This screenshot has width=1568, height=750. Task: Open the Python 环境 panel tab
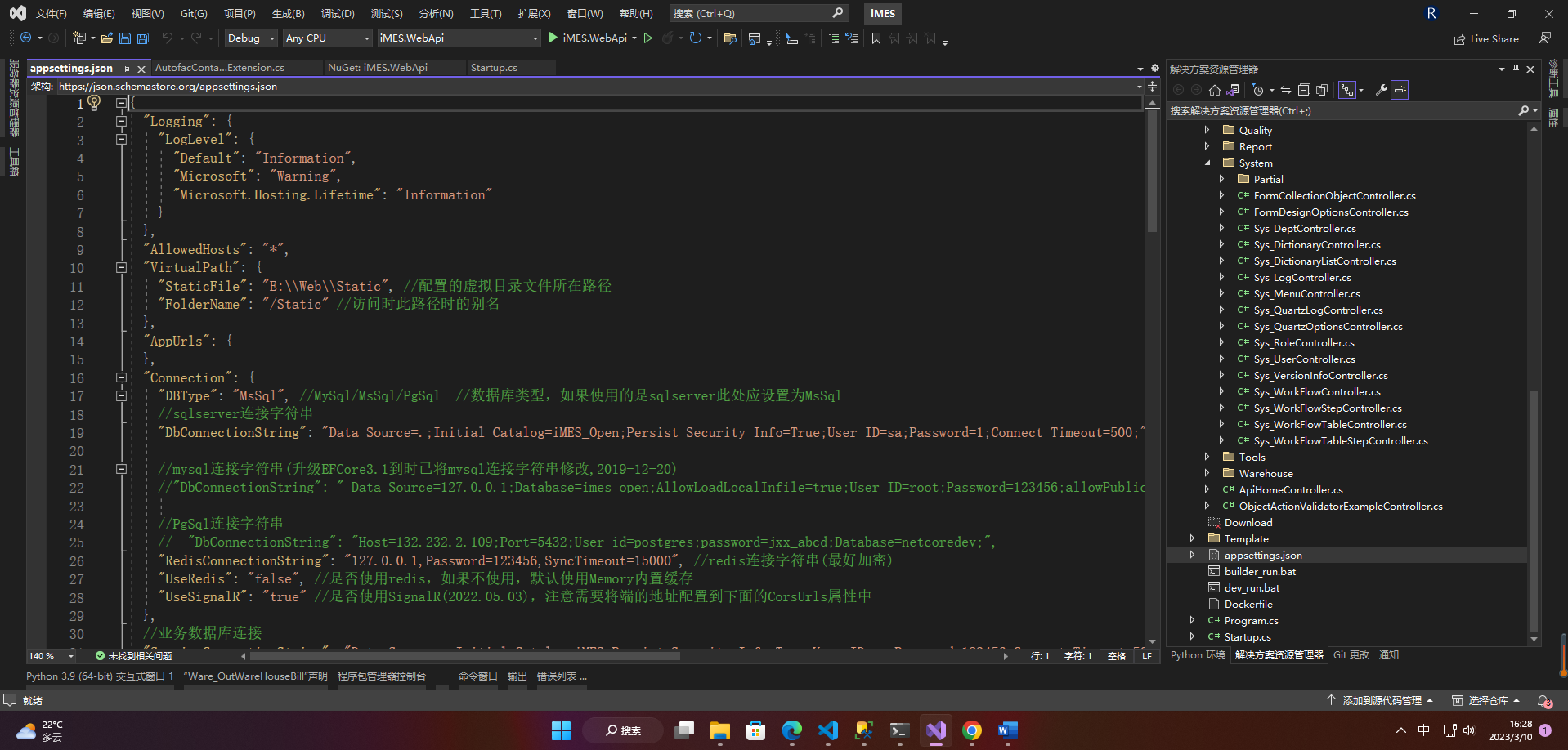(x=1198, y=655)
